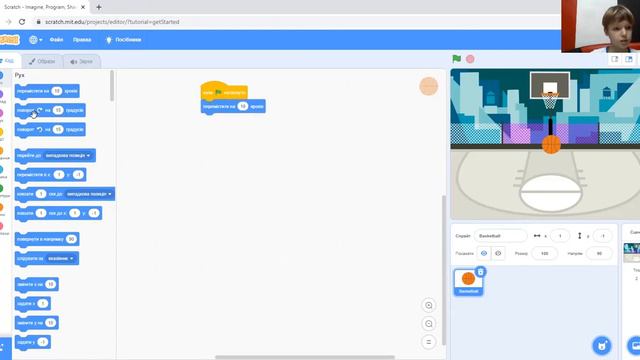Click the red stop button above stage
The height and width of the screenshot is (360, 640).
pyautogui.click(x=470, y=59)
